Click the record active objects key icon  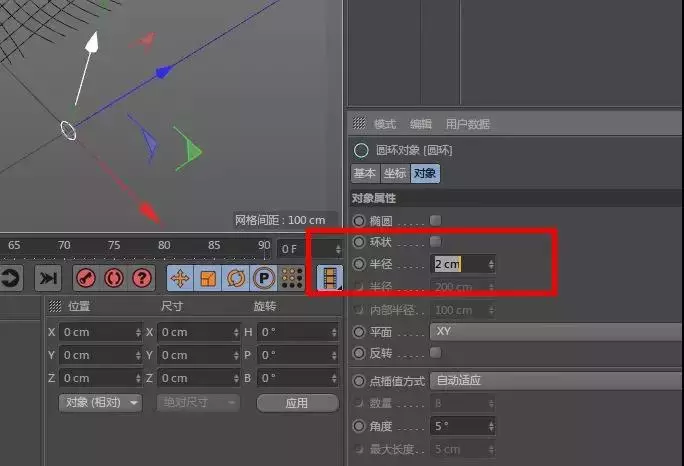tap(87, 278)
